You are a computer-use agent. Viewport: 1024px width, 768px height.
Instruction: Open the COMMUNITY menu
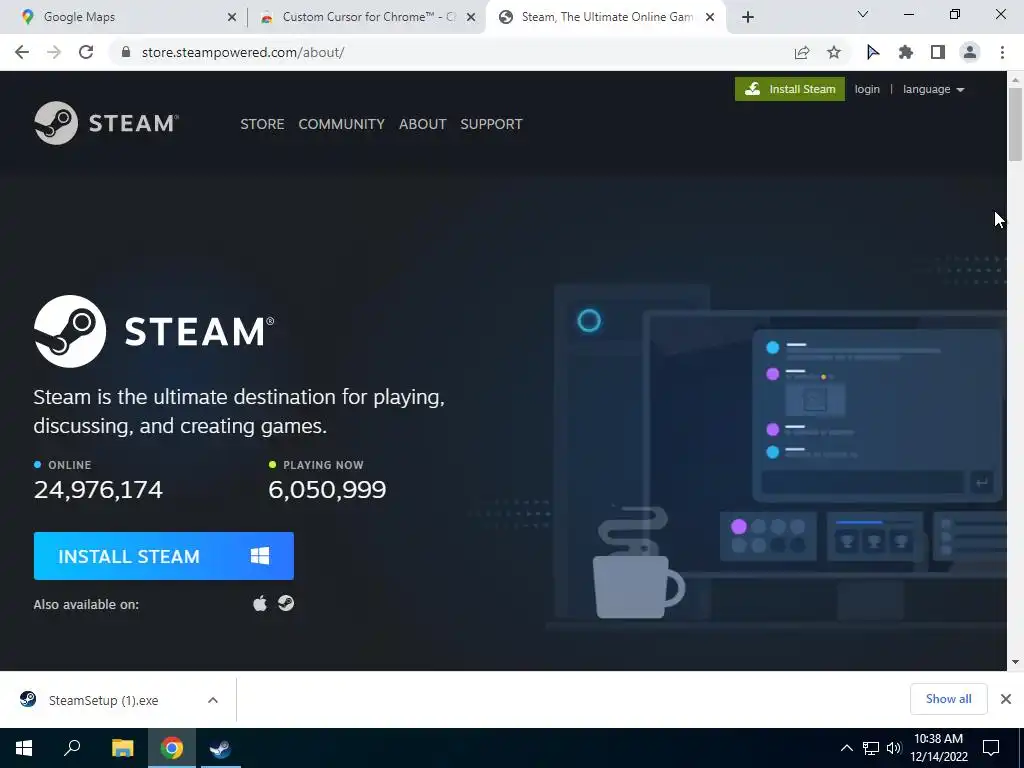pos(342,124)
